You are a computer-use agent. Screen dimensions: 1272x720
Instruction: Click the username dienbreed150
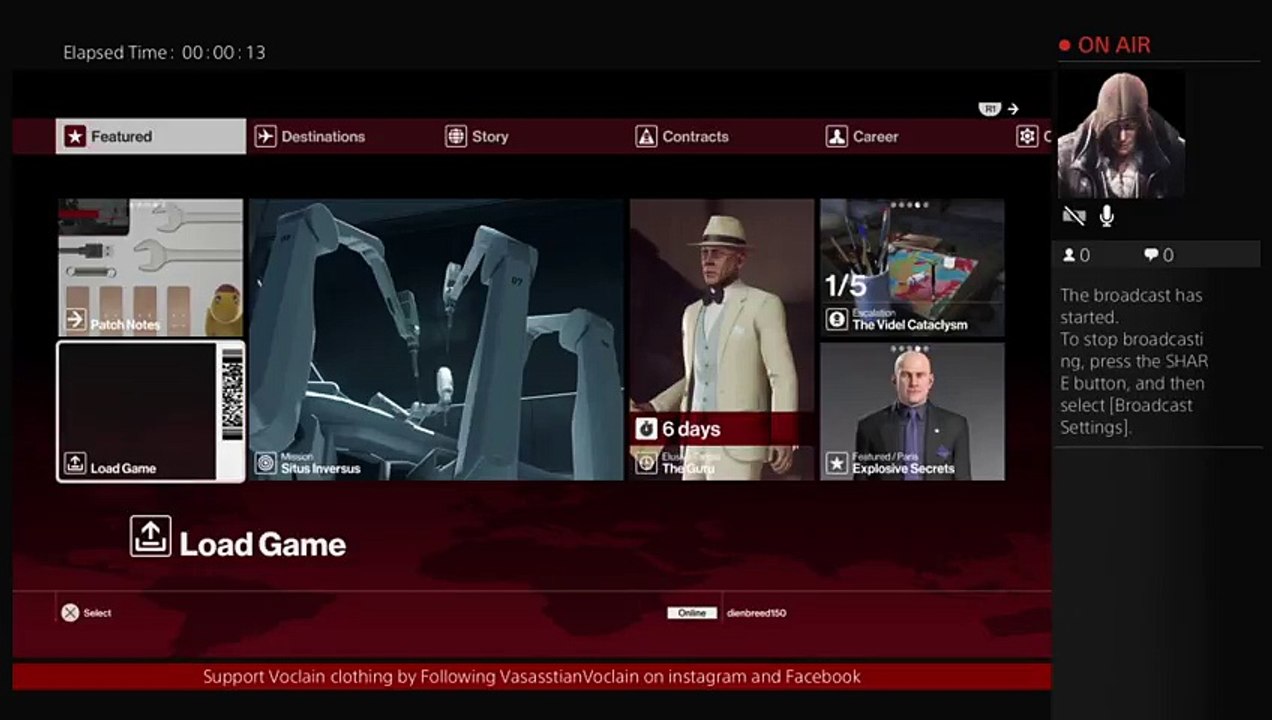[756, 613]
